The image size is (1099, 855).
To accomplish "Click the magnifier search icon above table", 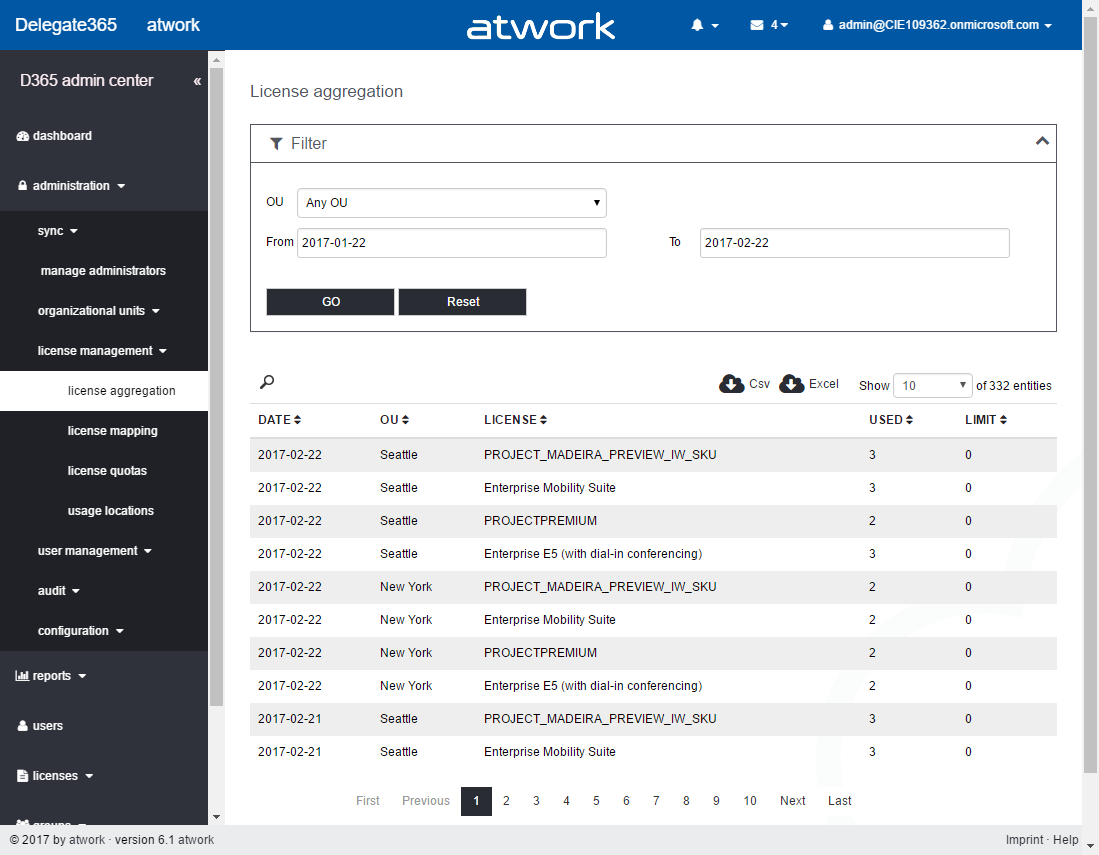I will (267, 382).
